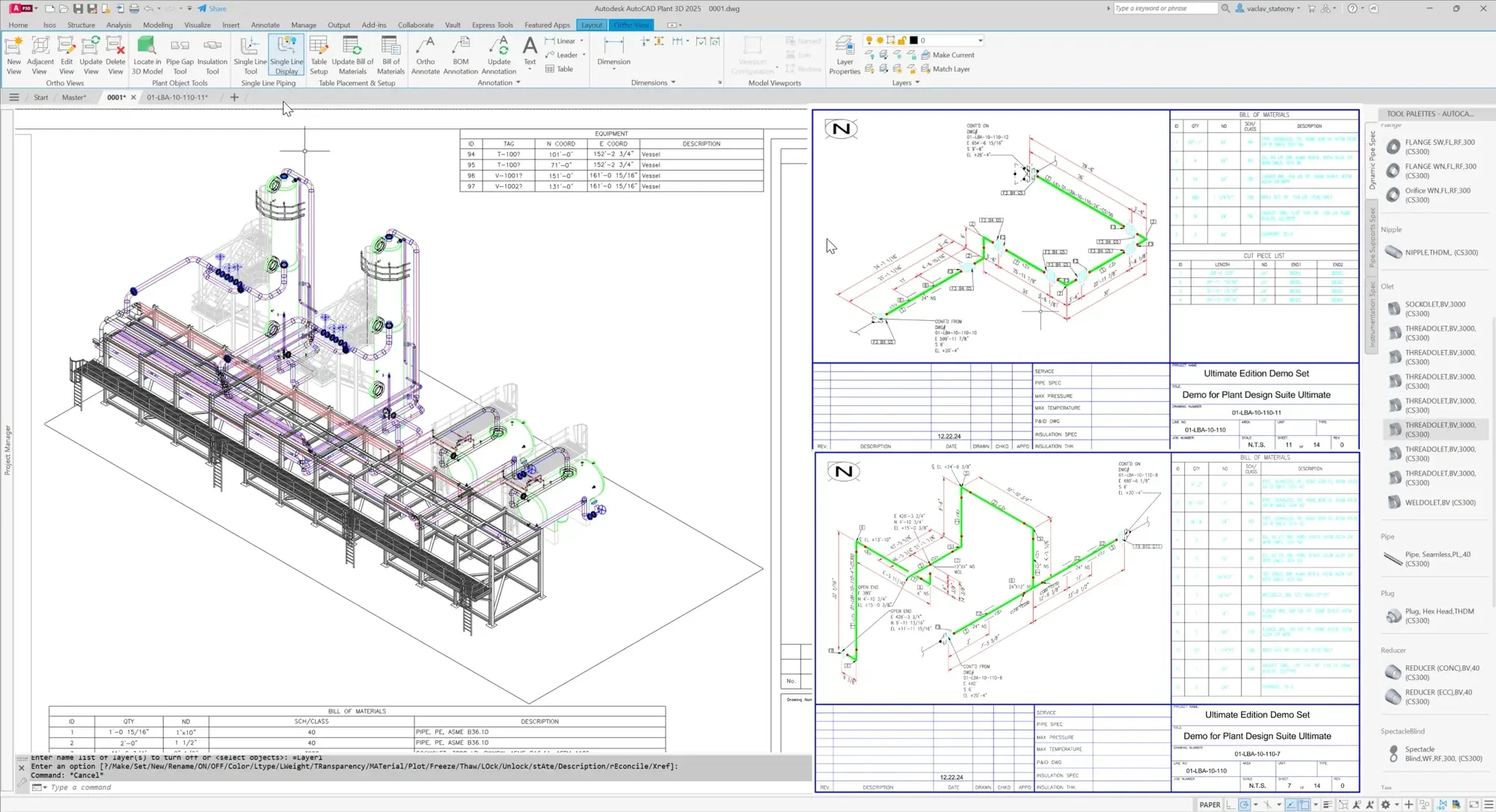This screenshot has height=812, width=1496.
Task: Click the black layer color swatch
Action: click(913, 40)
